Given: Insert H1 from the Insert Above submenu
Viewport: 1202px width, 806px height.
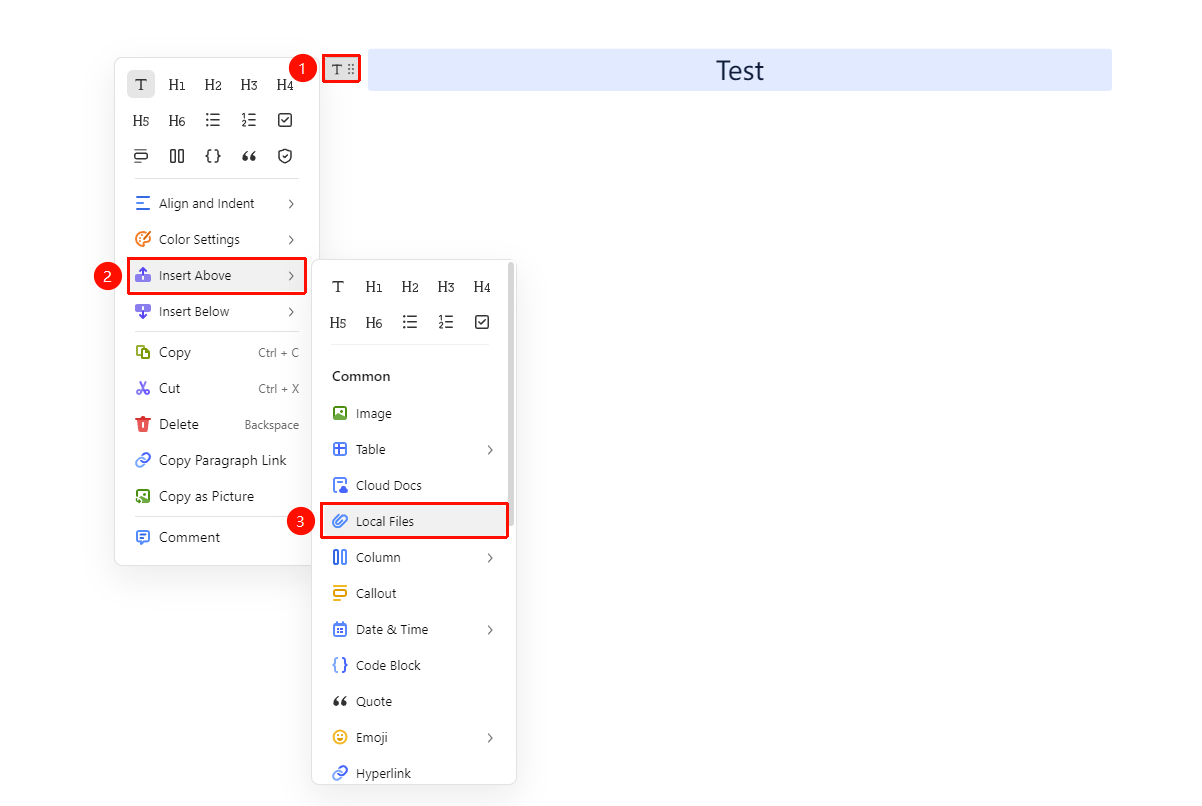Looking at the screenshot, I should [x=374, y=286].
